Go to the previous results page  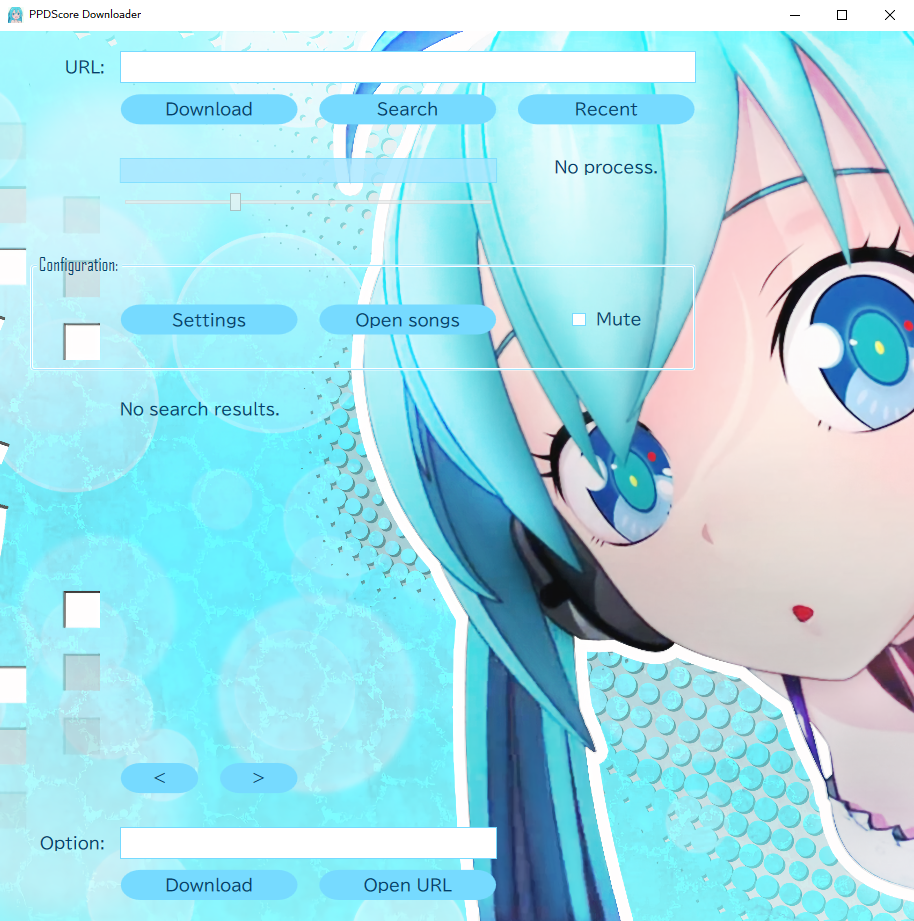pyautogui.click(x=159, y=778)
